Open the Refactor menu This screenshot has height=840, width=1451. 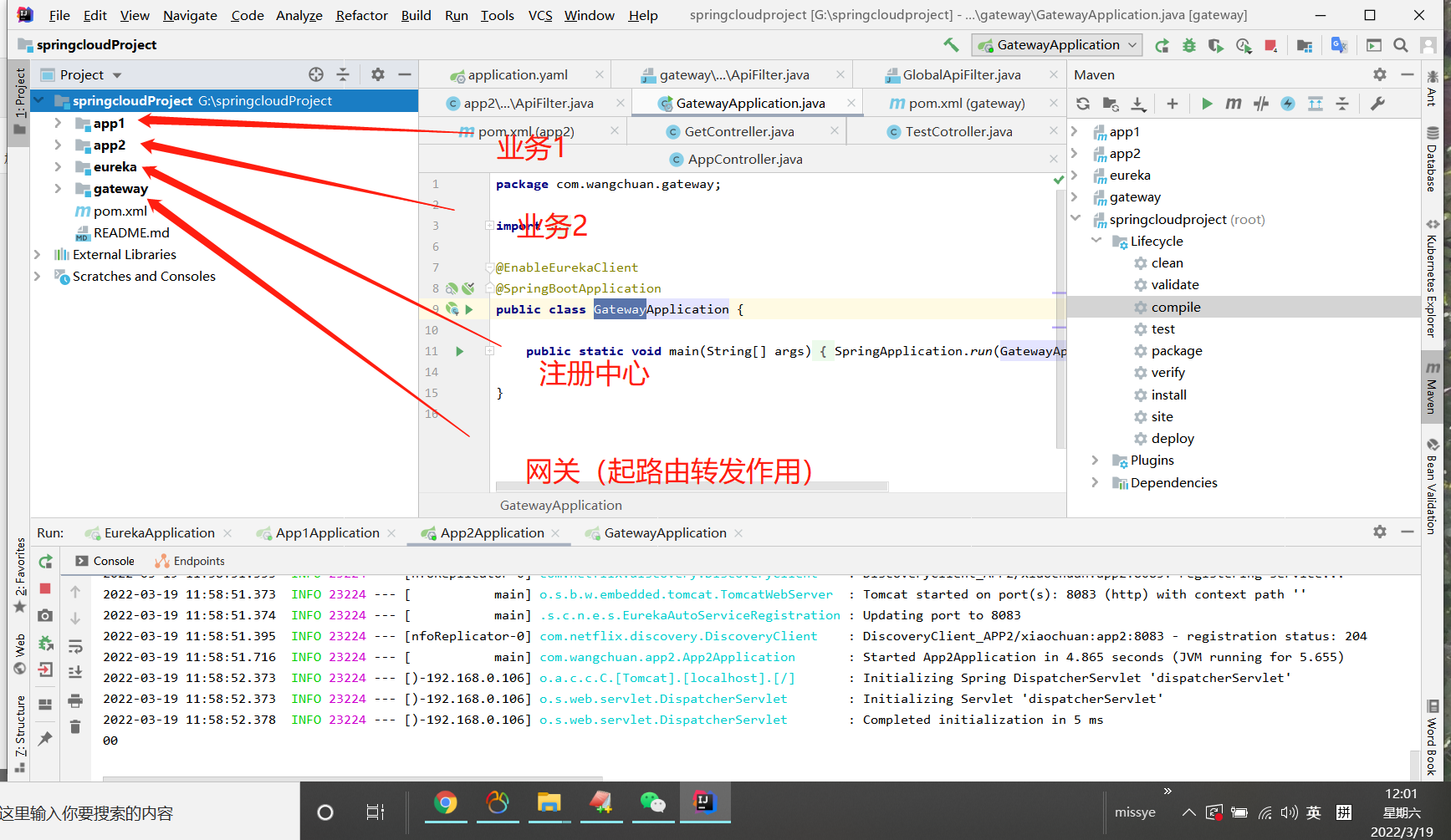point(361,15)
